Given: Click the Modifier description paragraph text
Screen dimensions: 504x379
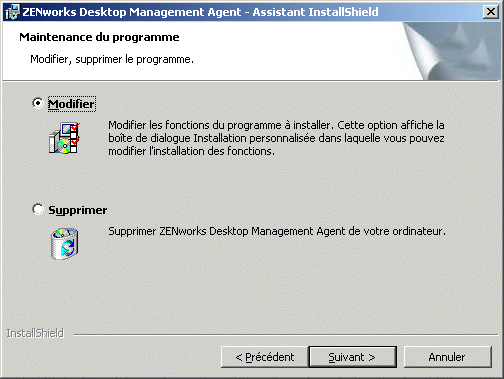Looking at the screenshot, I should click(276, 138).
